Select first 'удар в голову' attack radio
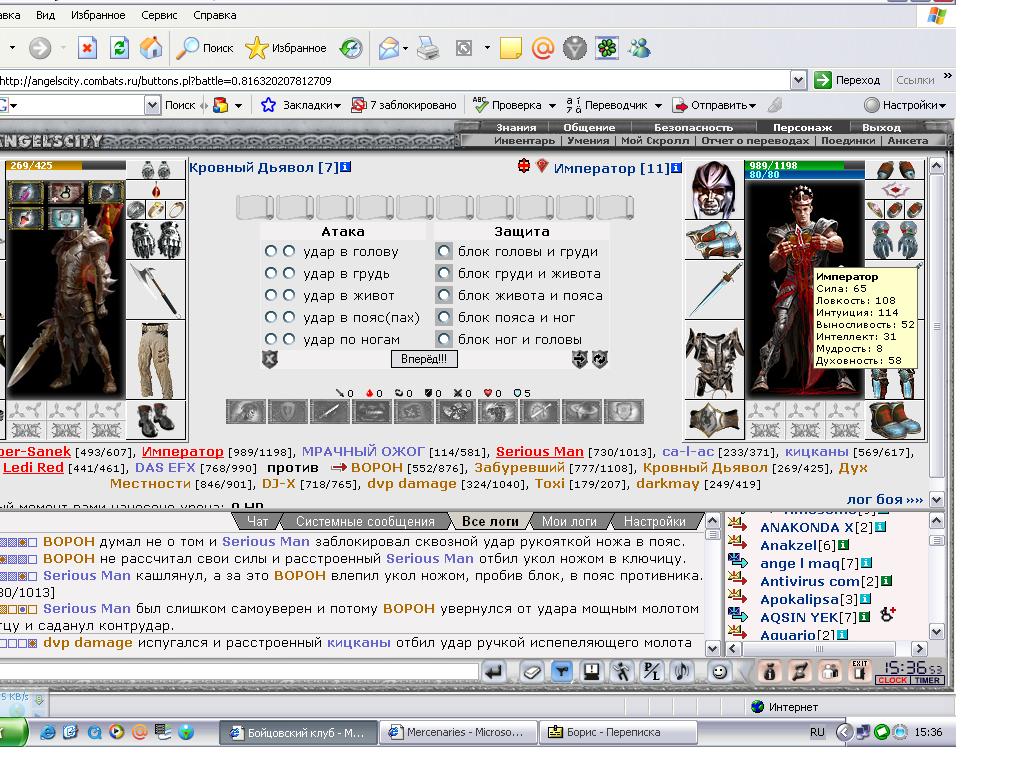1024x768 pixels. coord(270,251)
